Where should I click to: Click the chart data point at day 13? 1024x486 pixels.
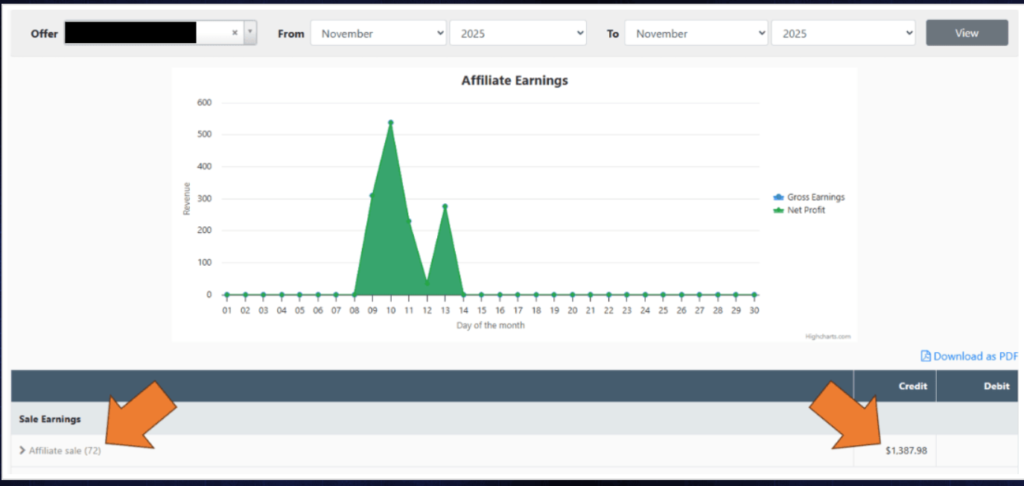click(445, 206)
